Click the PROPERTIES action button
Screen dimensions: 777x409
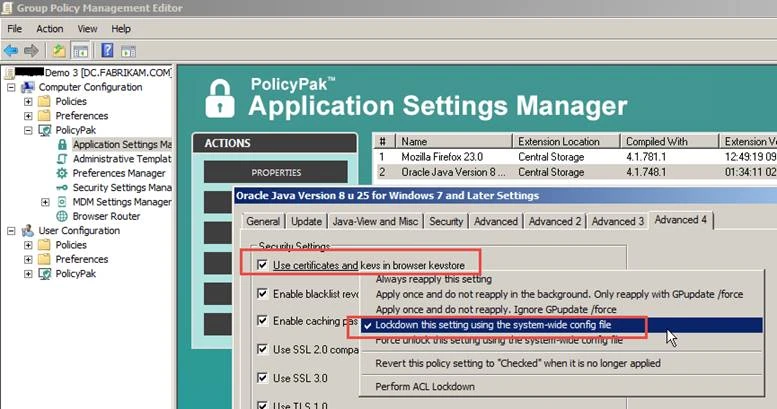coord(276,172)
